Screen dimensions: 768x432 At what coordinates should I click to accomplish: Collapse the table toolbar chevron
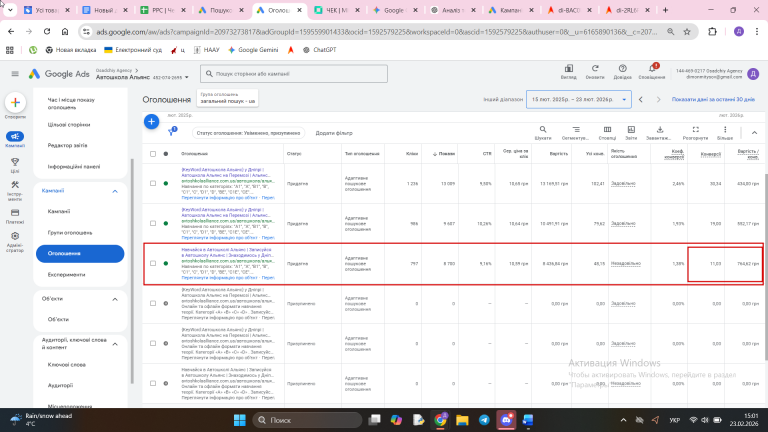tap(756, 131)
